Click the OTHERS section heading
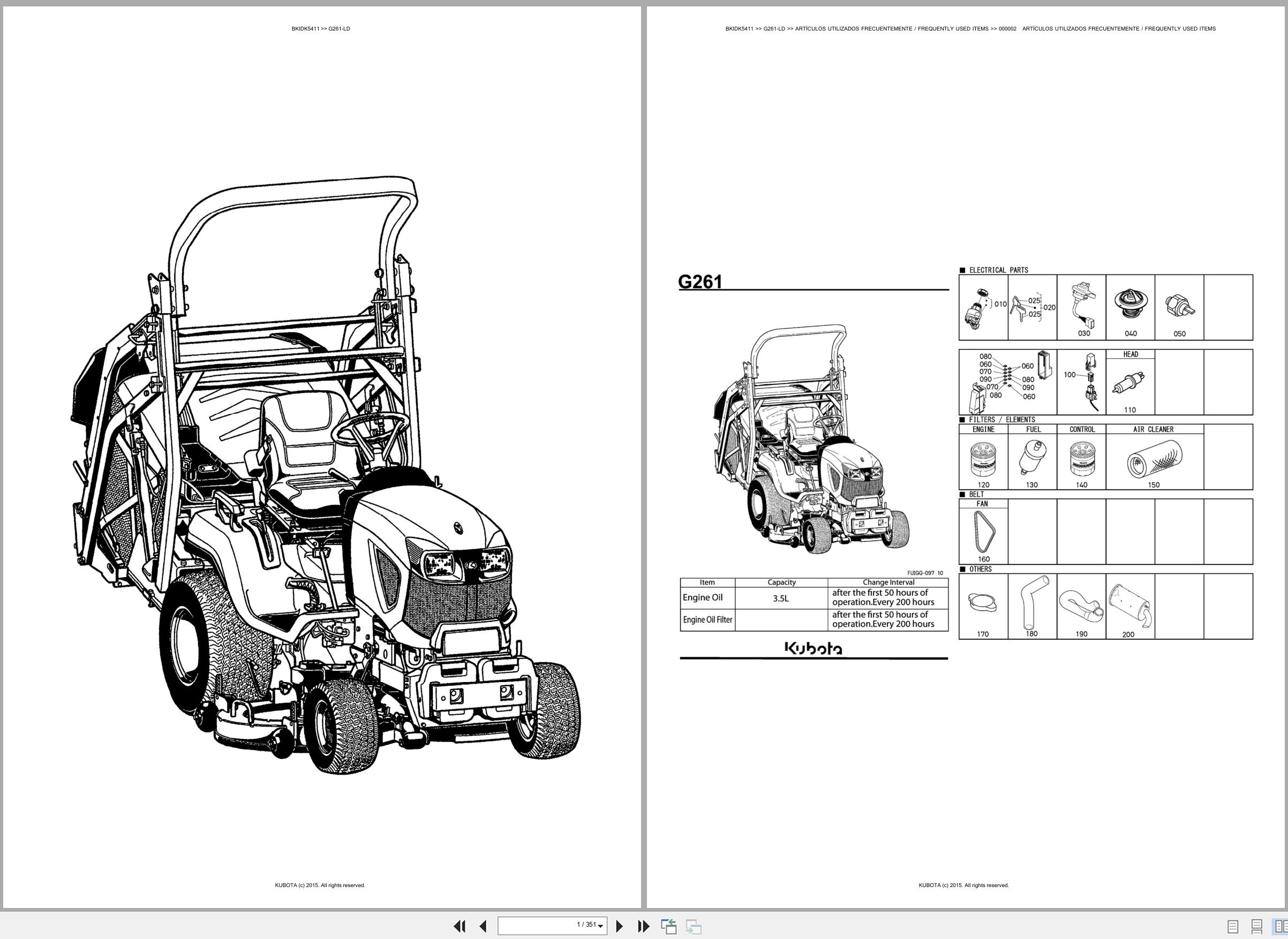1288x939 pixels. 981,569
